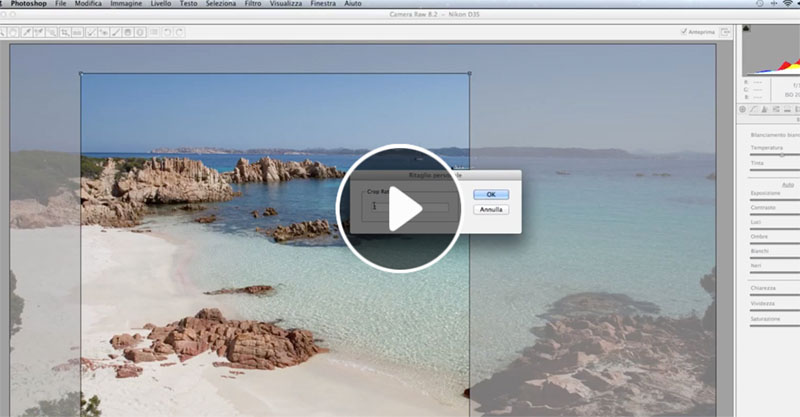Open the Visualizza menu

(286, 4)
